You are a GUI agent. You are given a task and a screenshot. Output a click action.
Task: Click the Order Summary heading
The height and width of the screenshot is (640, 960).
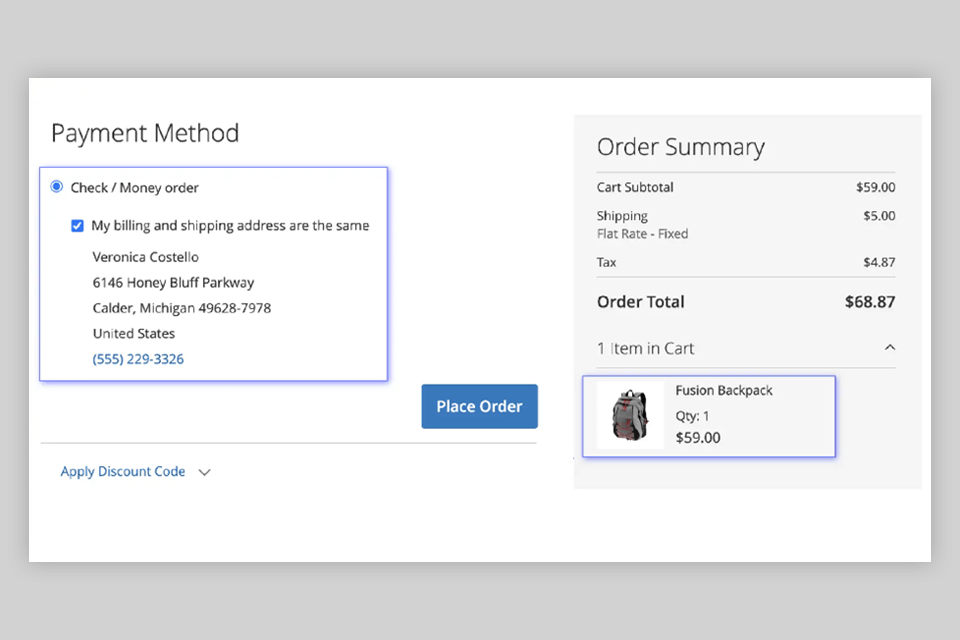click(681, 148)
